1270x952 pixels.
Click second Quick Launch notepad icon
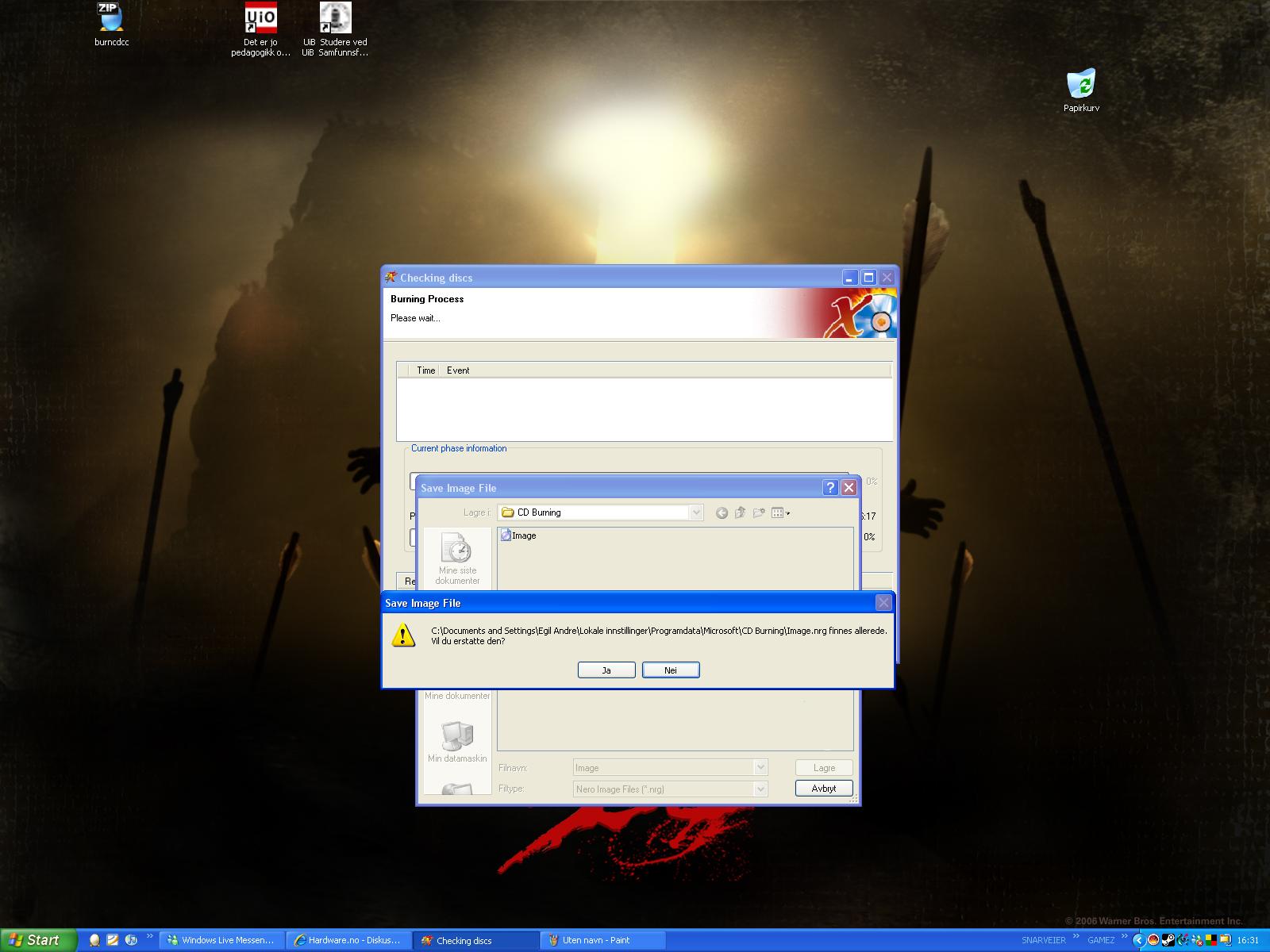[113, 940]
